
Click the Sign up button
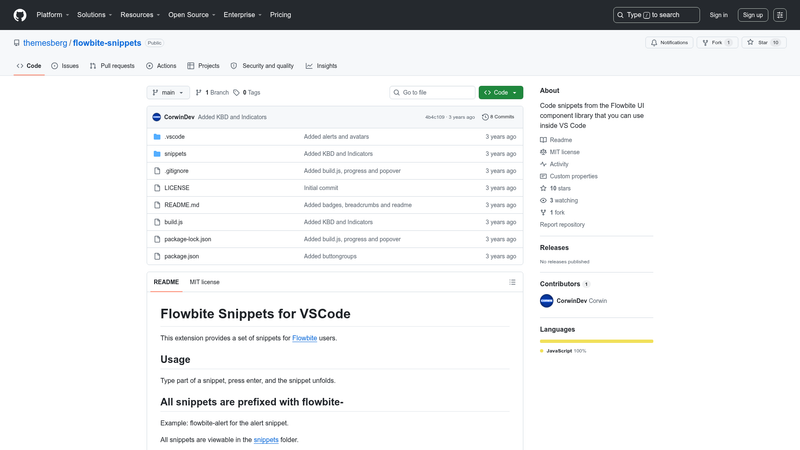coord(753,15)
